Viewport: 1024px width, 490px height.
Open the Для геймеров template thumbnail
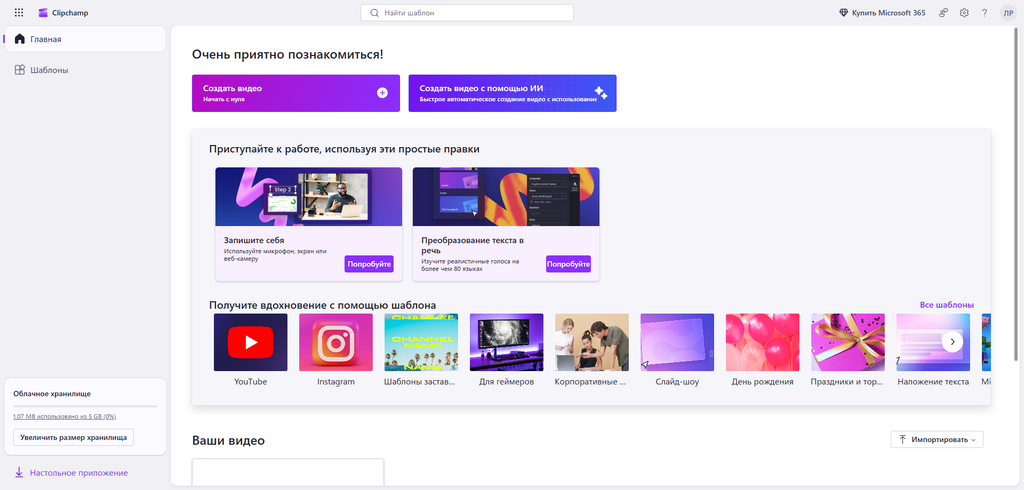tap(506, 342)
